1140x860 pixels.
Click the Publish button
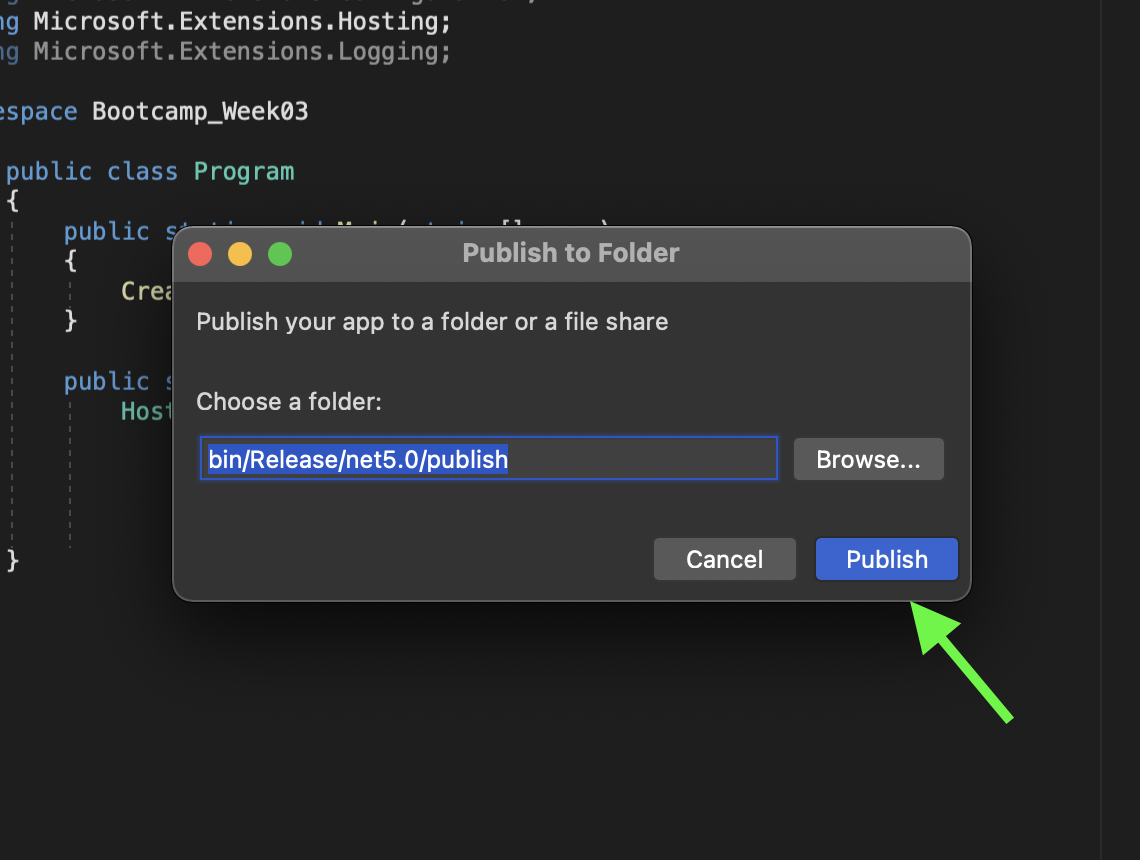pyautogui.click(x=886, y=559)
